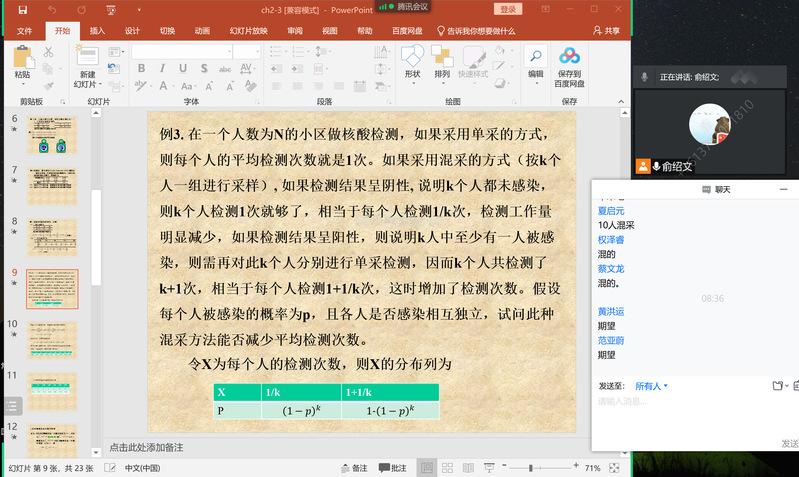
Task: Open the send-to 所有人 dropdown in chat
Action: pyautogui.click(x=652, y=386)
